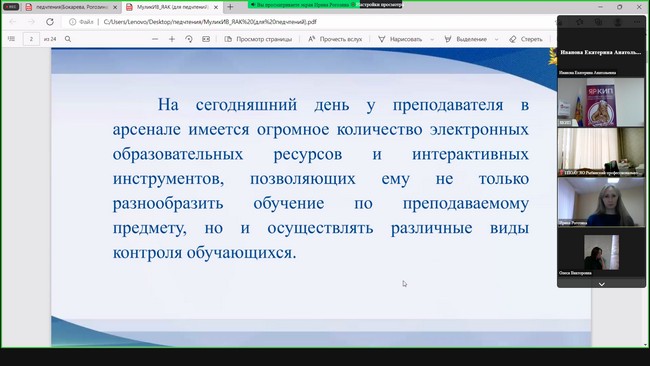Click the page number input field
Viewport: 650px width, 366px height.
coord(31,39)
